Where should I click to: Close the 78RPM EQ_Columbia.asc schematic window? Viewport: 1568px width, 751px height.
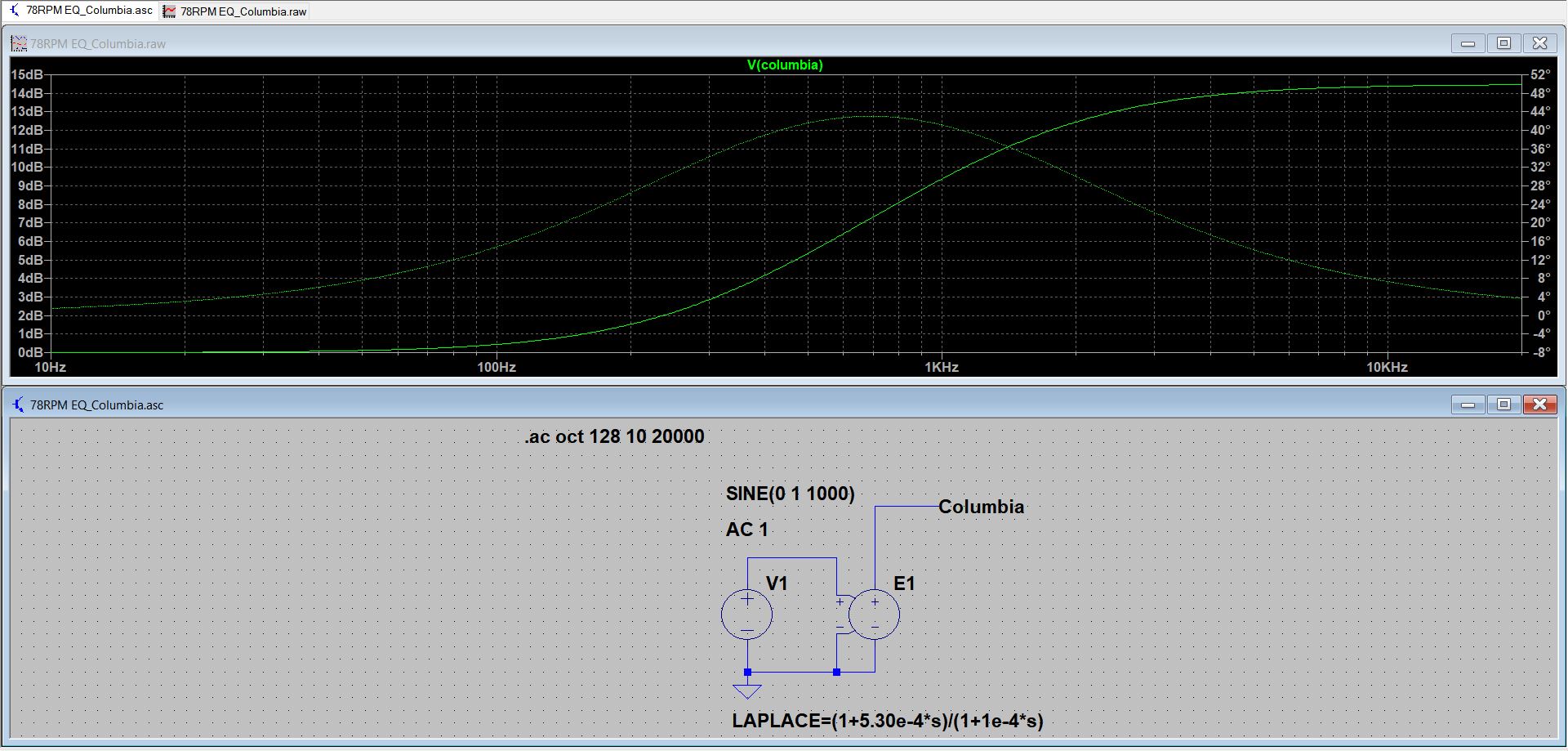click(x=1539, y=405)
